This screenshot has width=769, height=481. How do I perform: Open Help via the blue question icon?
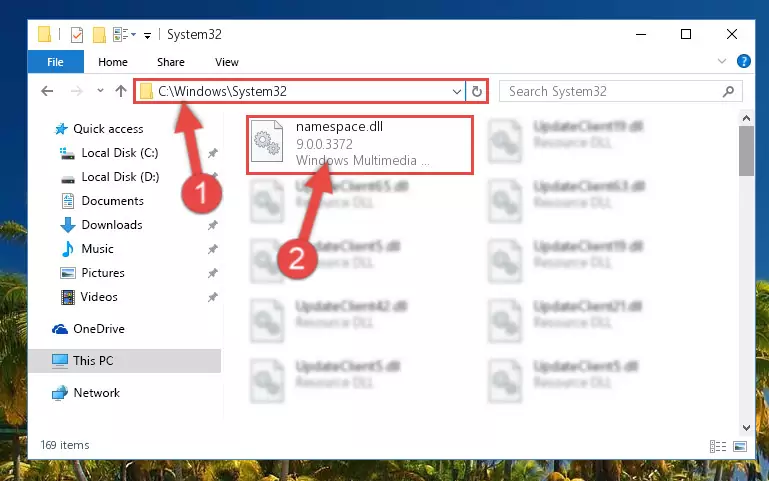[x=743, y=61]
